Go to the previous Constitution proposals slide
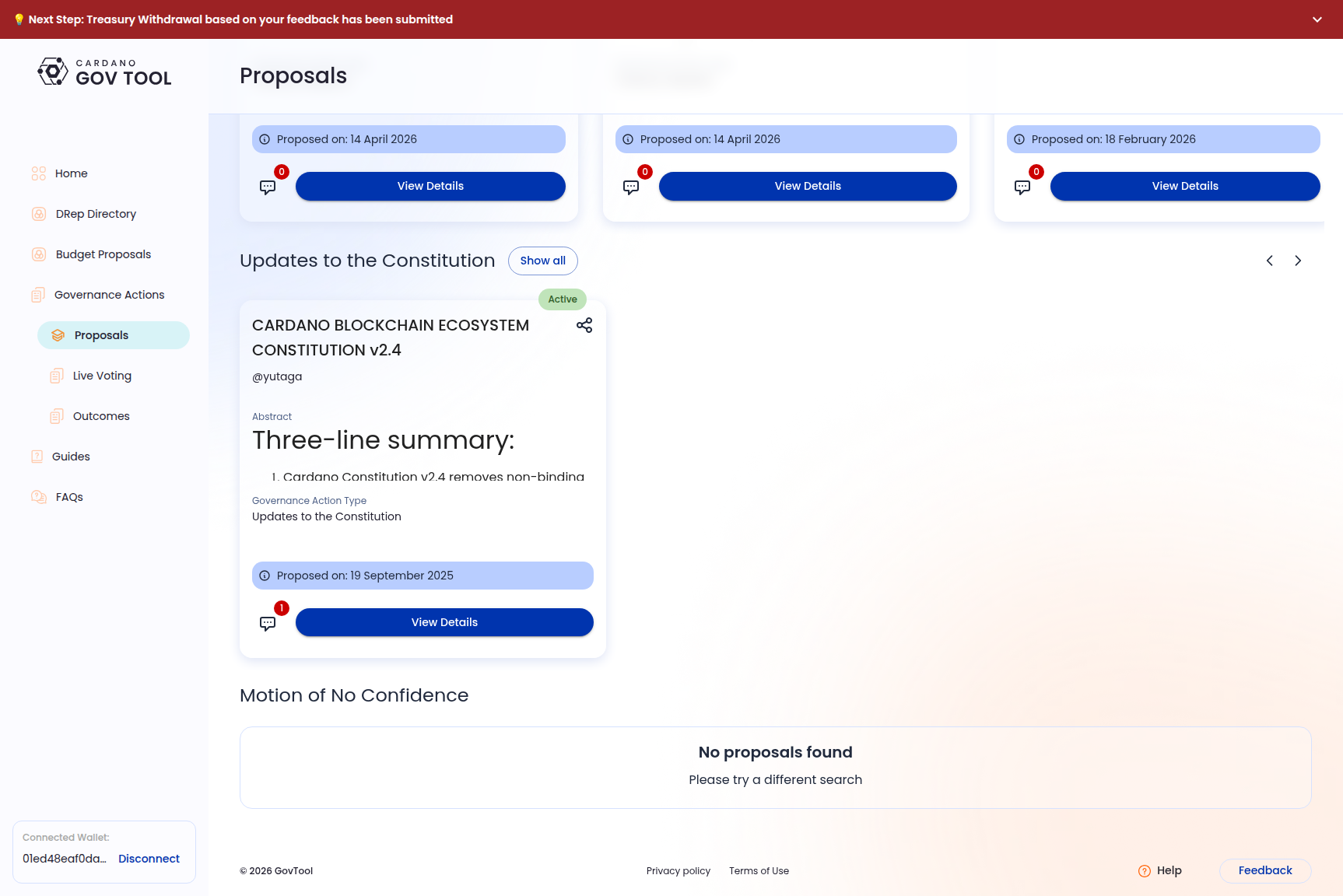The height and width of the screenshot is (896, 1343). [1270, 261]
